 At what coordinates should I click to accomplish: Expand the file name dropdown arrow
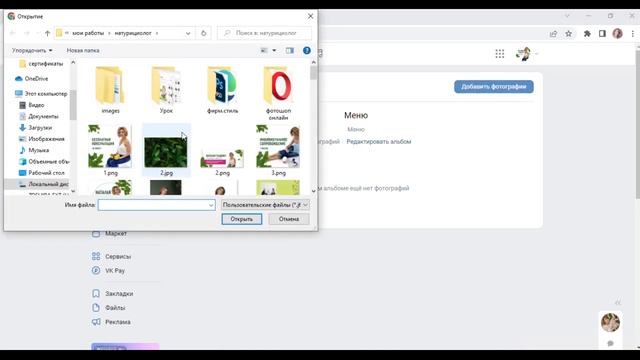(211, 205)
